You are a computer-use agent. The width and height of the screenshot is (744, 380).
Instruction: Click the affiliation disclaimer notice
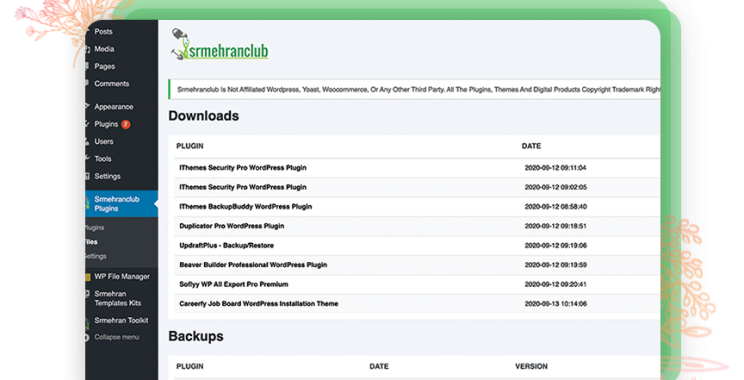[414, 90]
